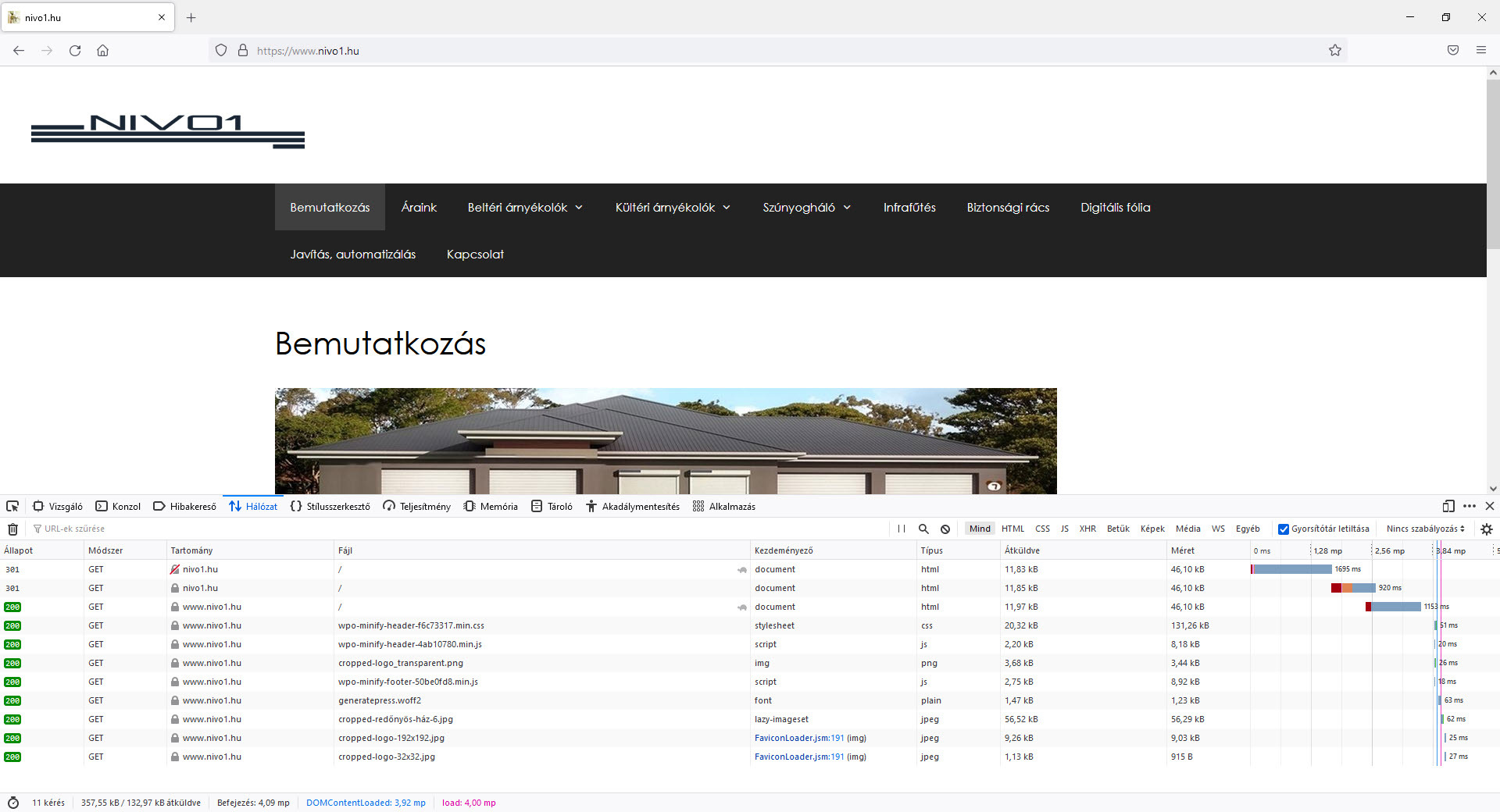1500x812 pixels.
Task: Open the Kapcsolat page link
Action: pos(475,255)
